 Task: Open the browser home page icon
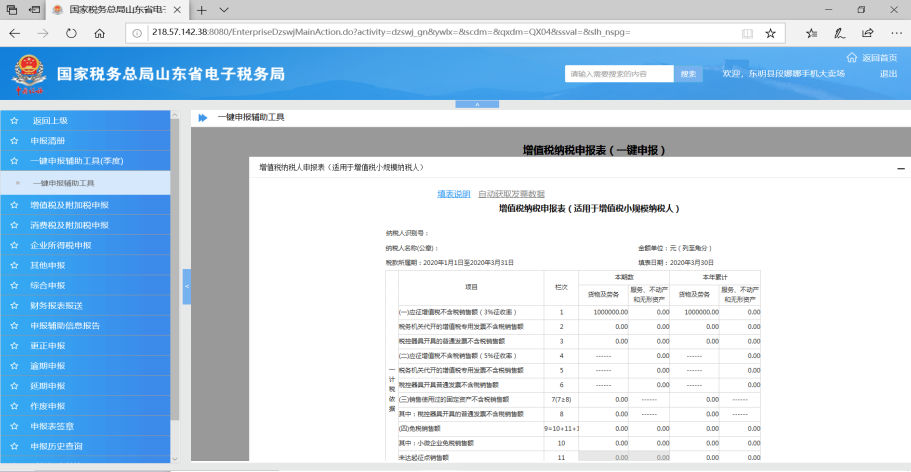[x=99, y=33]
